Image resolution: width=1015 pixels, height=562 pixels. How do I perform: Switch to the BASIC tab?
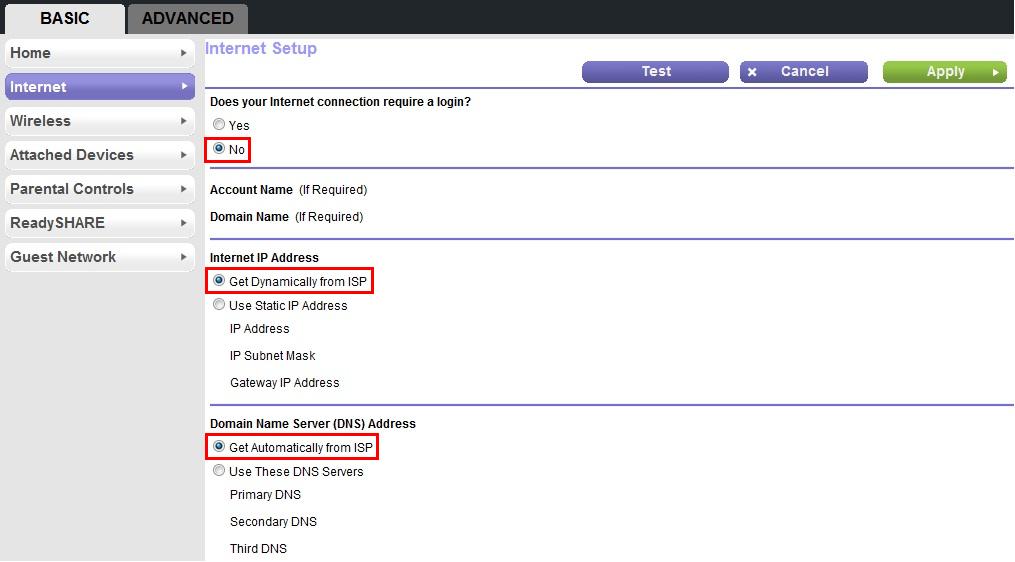[x=65, y=19]
